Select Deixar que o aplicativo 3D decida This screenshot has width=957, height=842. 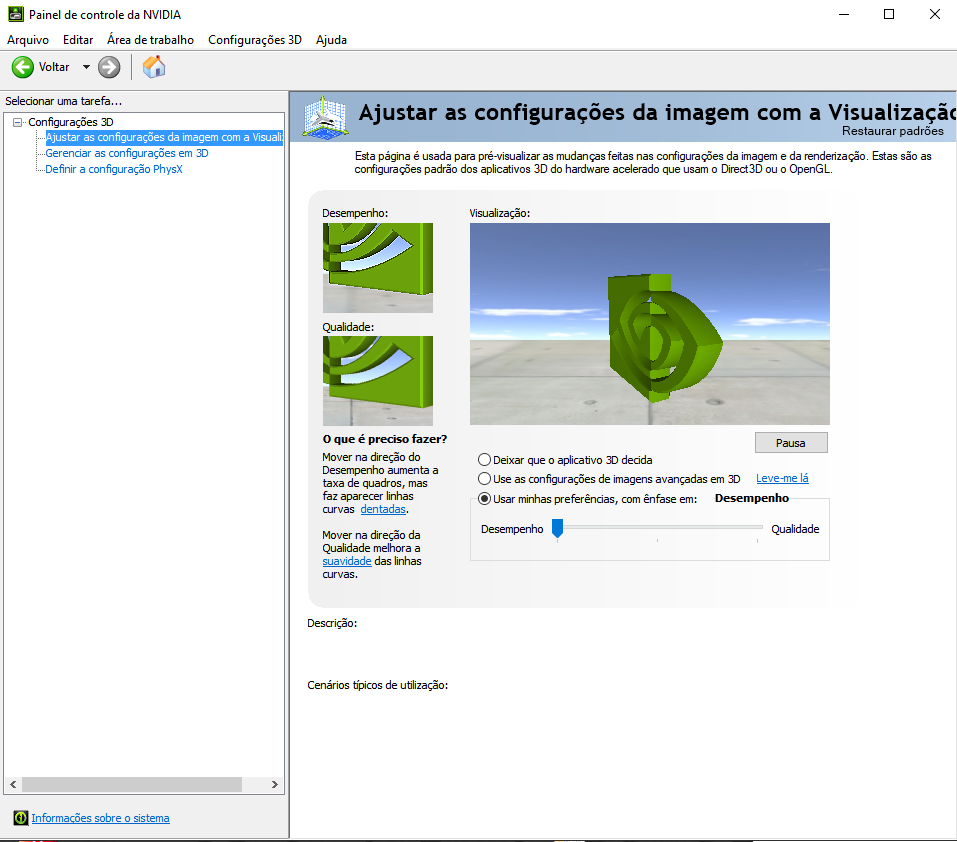pos(485,459)
